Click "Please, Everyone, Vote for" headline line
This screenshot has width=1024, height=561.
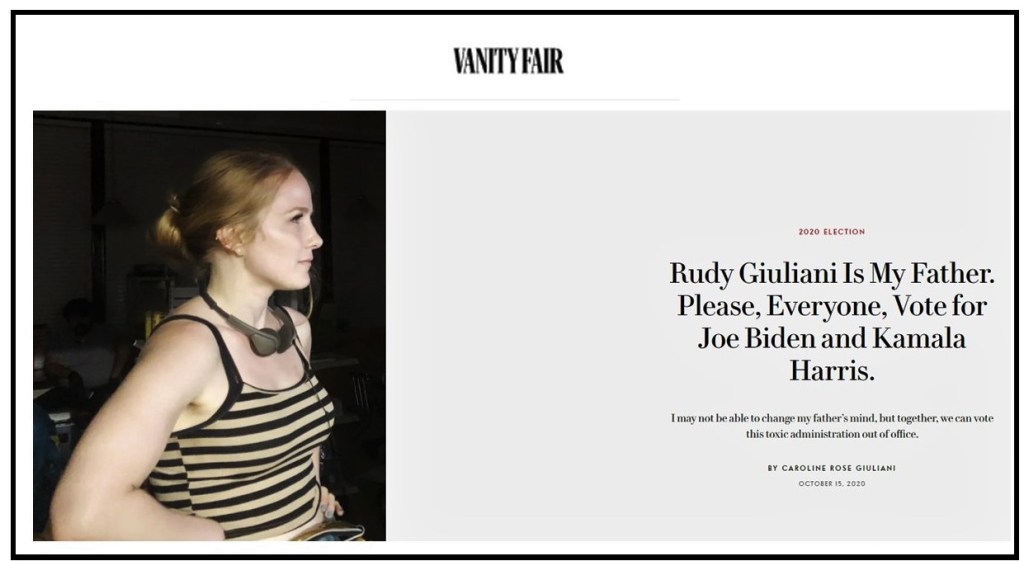tap(831, 305)
